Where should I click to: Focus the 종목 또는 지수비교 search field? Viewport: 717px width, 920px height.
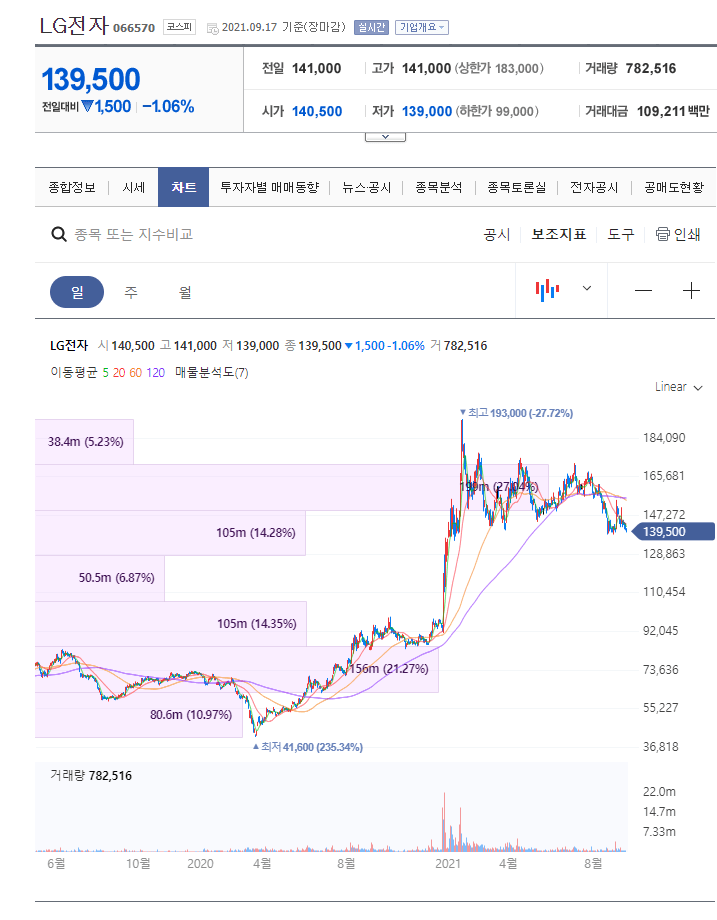[134, 235]
